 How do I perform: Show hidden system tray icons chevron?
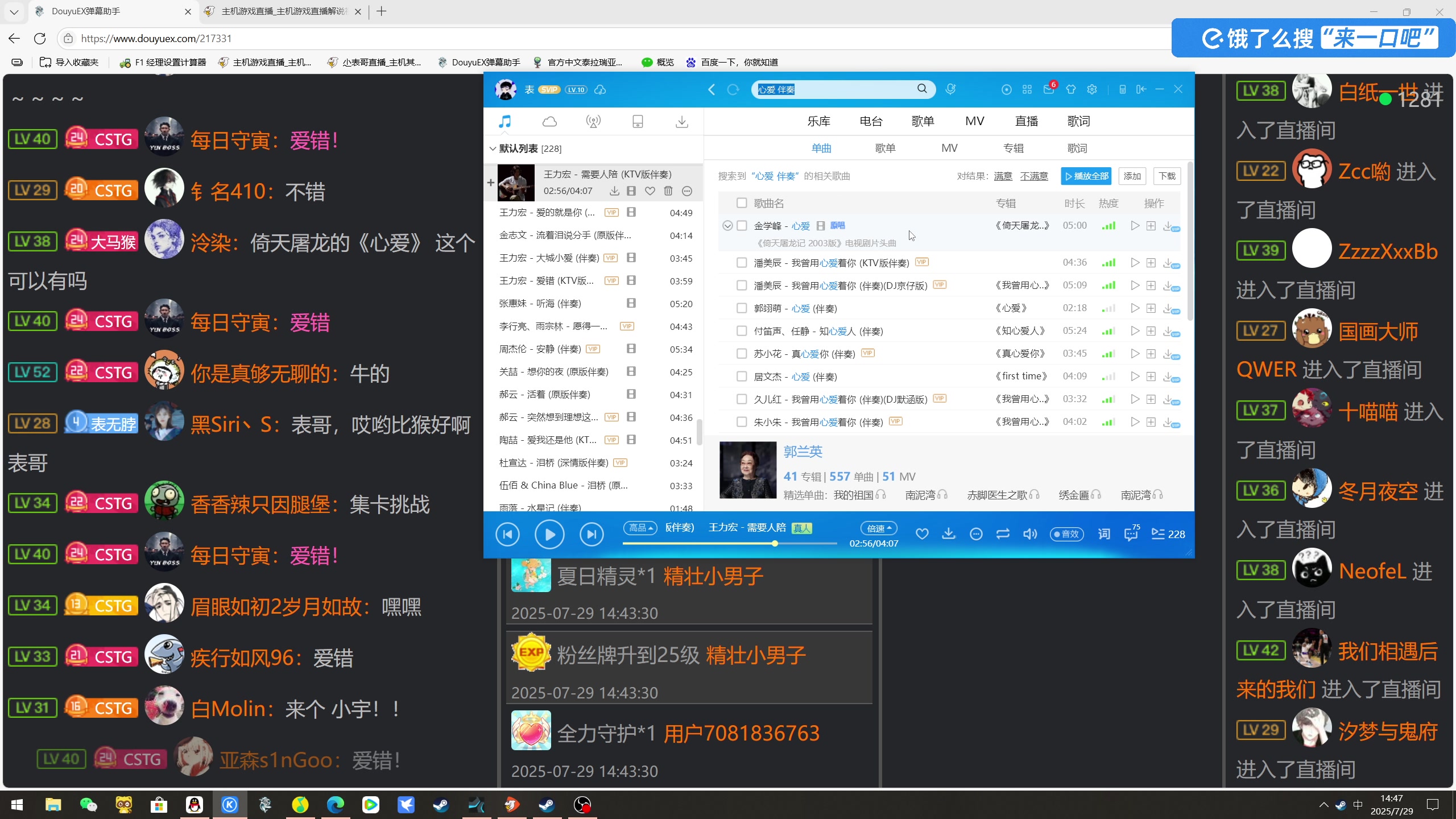coord(1324,805)
